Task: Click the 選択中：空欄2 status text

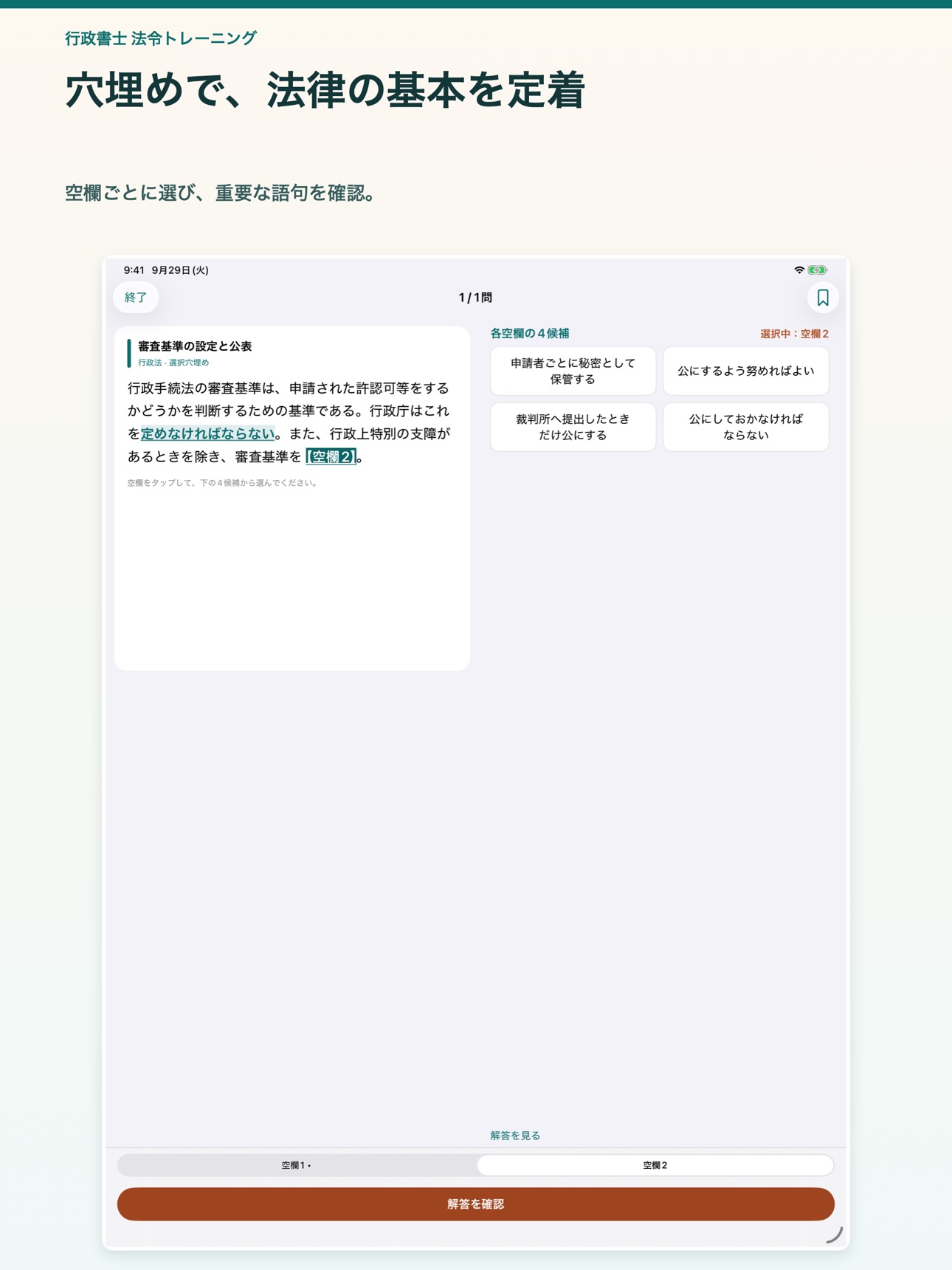Action: (x=794, y=334)
